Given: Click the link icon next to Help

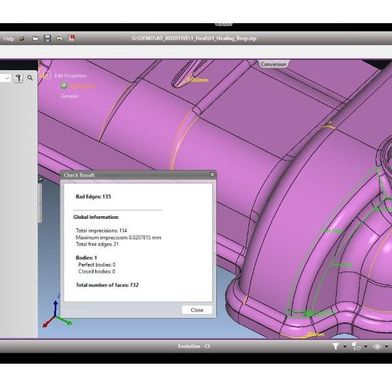Looking at the screenshot, I should click(x=22, y=39).
